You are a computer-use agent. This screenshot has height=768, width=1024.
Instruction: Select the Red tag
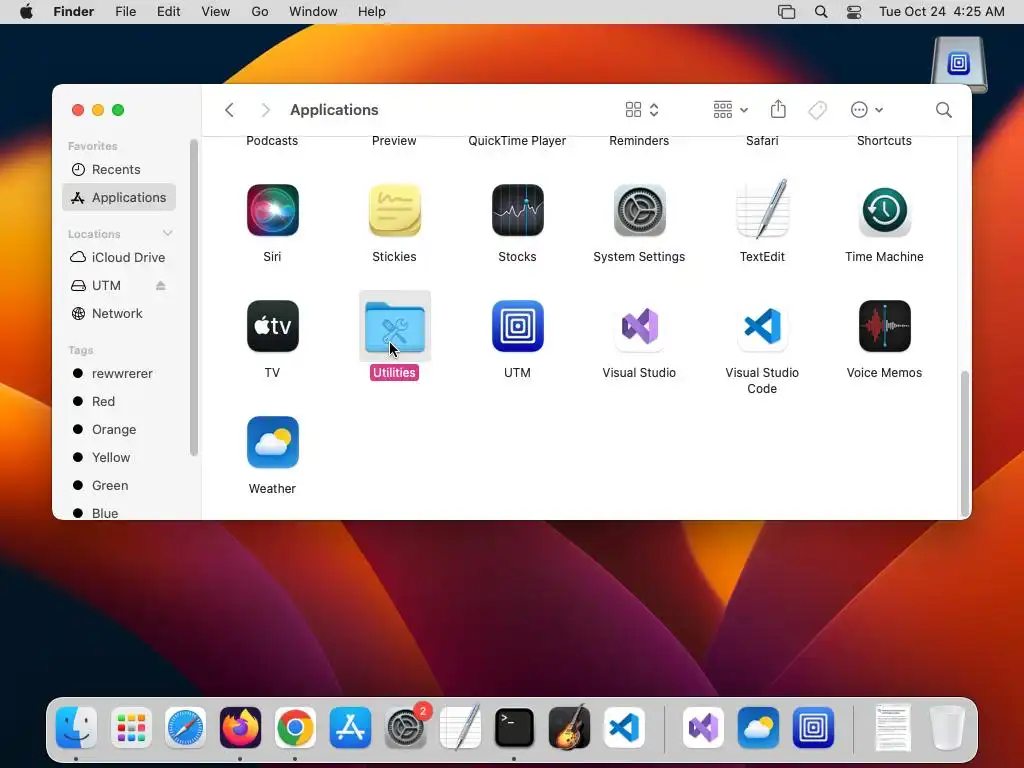click(x=119, y=402)
